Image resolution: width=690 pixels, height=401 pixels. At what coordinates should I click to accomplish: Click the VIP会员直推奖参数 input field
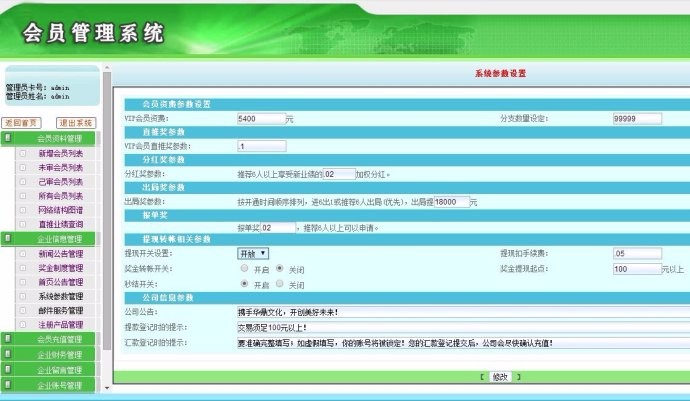click(x=261, y=146)
